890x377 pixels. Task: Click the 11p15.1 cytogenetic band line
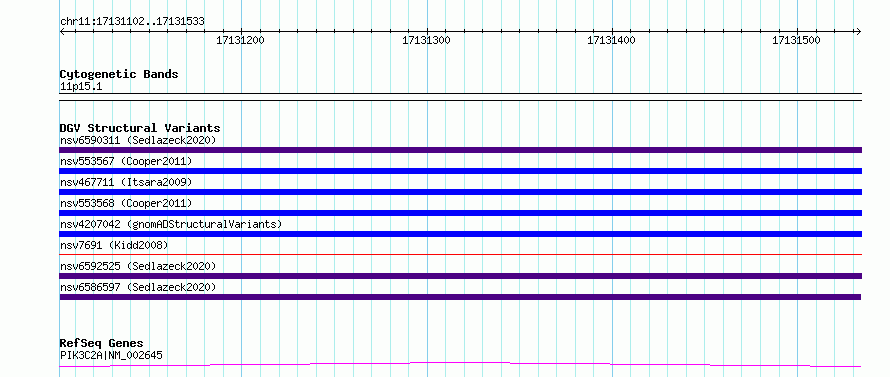[x=460, y=97]
